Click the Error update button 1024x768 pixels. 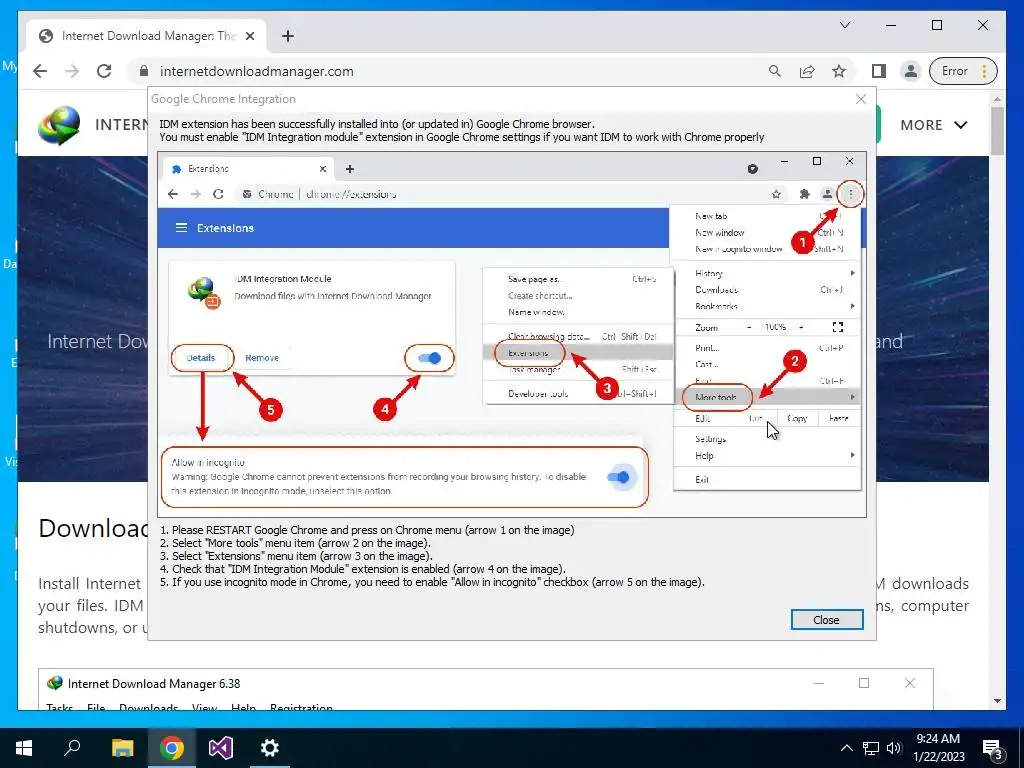click(965, 71)
